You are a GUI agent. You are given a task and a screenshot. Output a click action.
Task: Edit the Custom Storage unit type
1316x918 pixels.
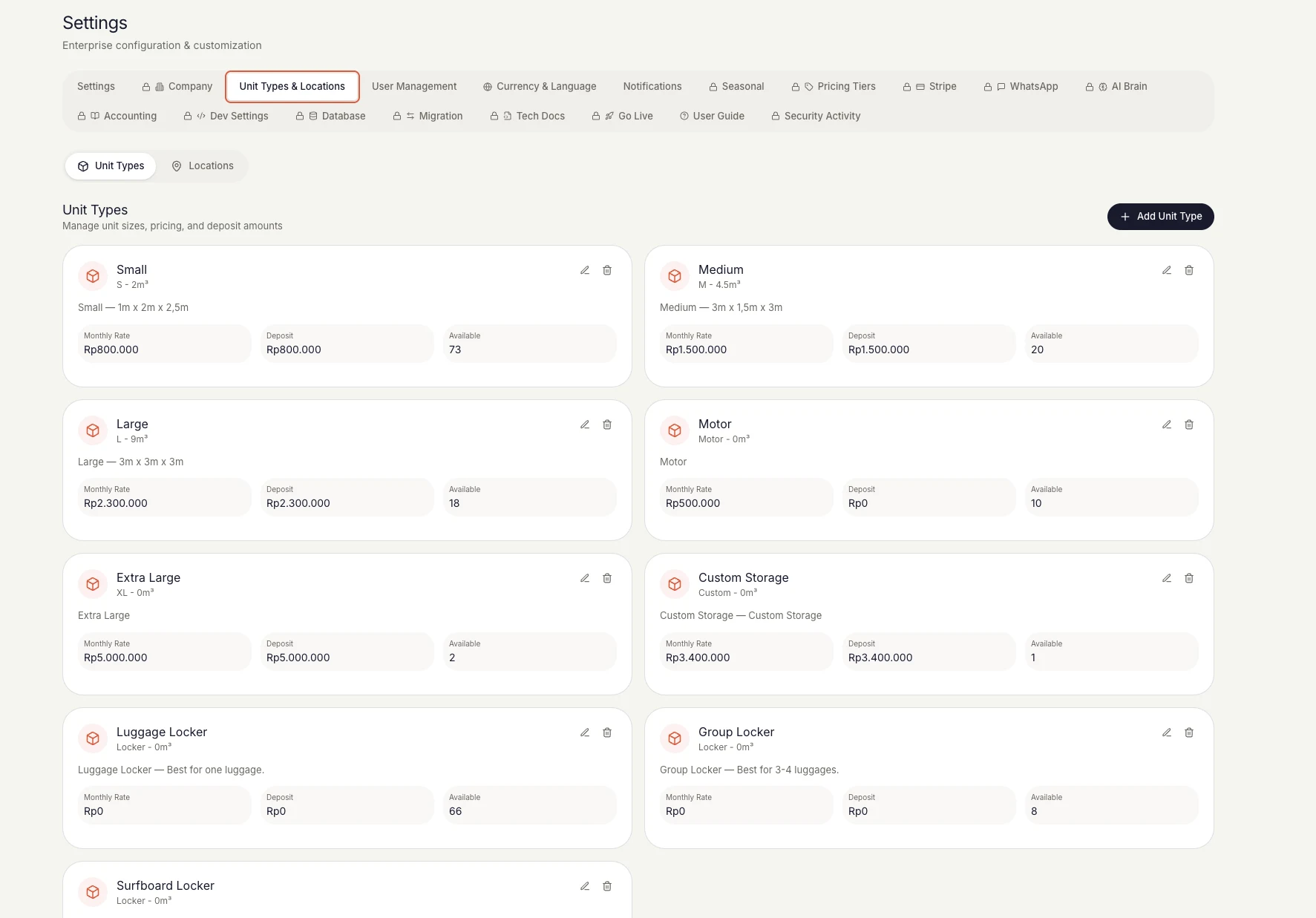point(1167,578)
